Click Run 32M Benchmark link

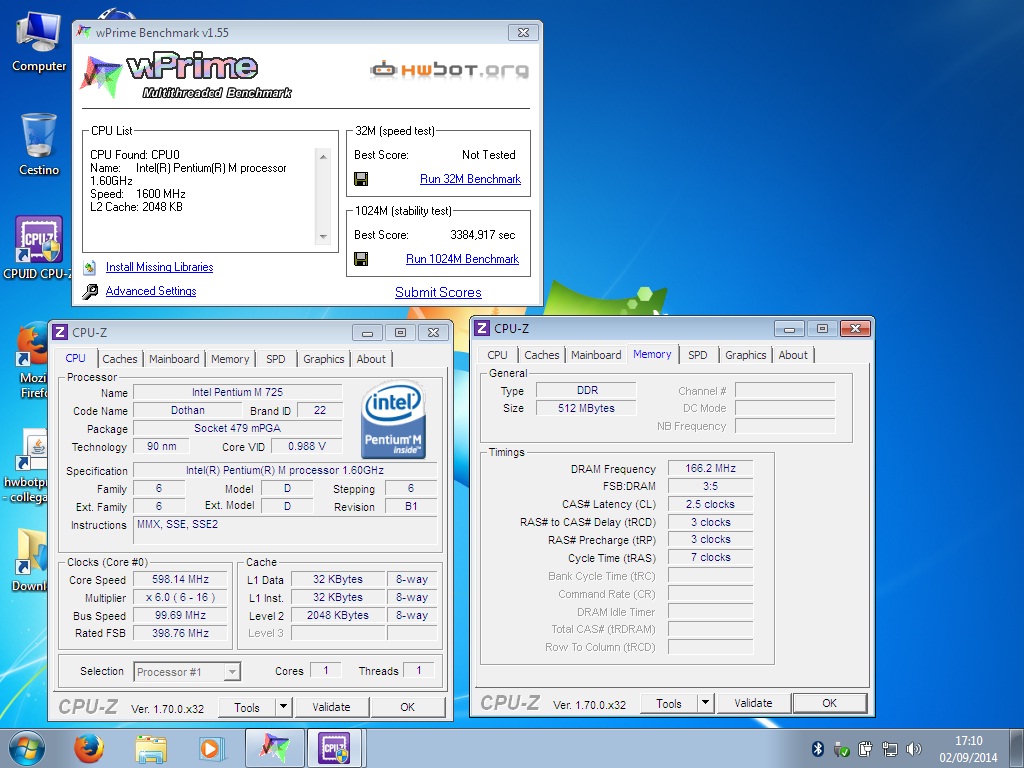470,179
